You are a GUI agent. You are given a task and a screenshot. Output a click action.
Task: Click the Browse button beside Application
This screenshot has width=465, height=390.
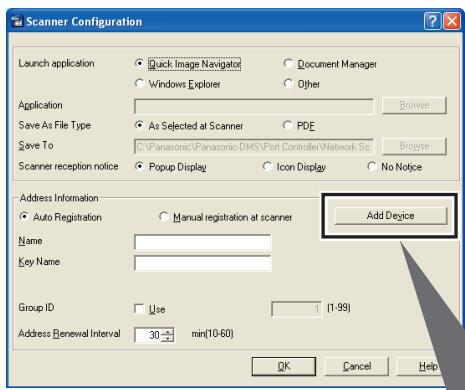(x=414, y=105)
